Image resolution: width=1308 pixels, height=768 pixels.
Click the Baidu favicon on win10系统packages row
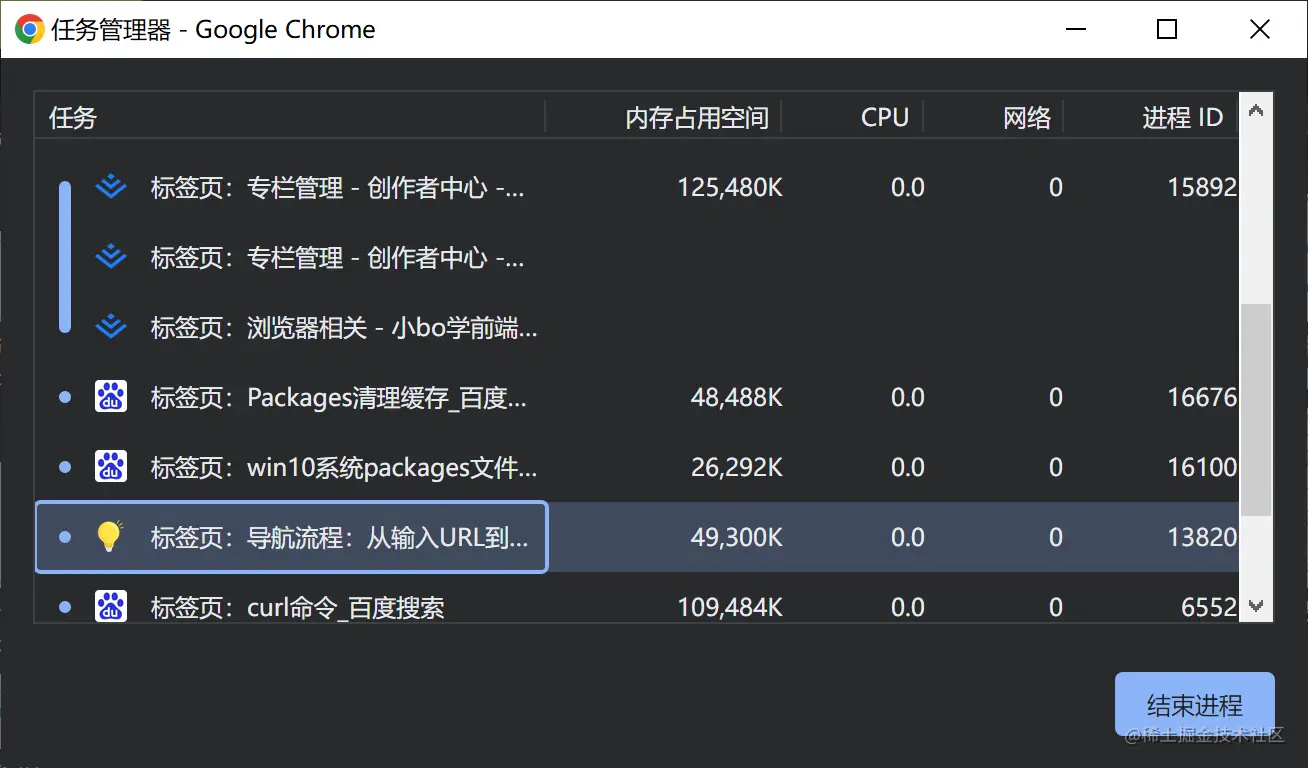pos(111,467)
